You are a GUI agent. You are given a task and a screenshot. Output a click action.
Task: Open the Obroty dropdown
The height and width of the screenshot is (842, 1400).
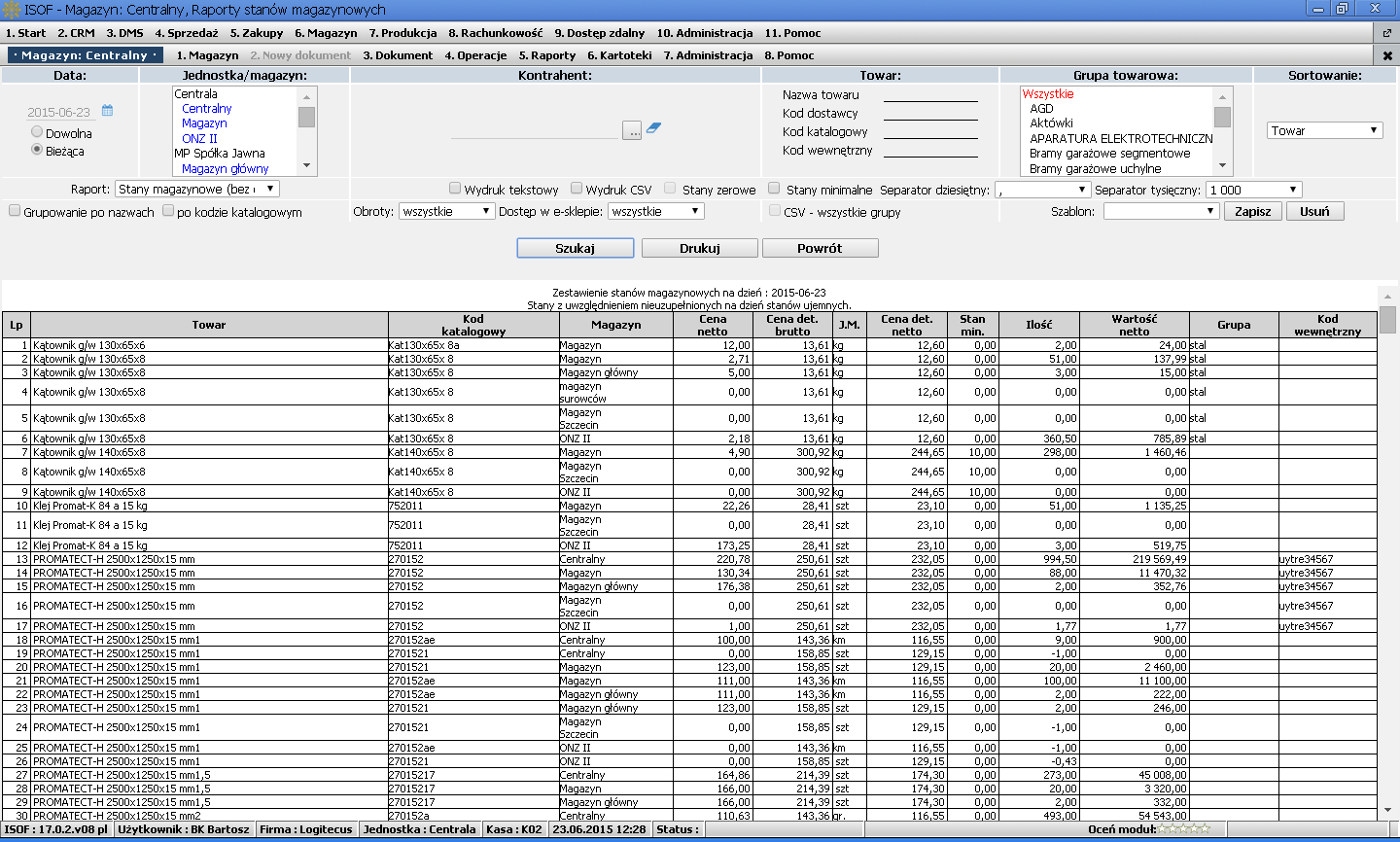tap(447, 211)
